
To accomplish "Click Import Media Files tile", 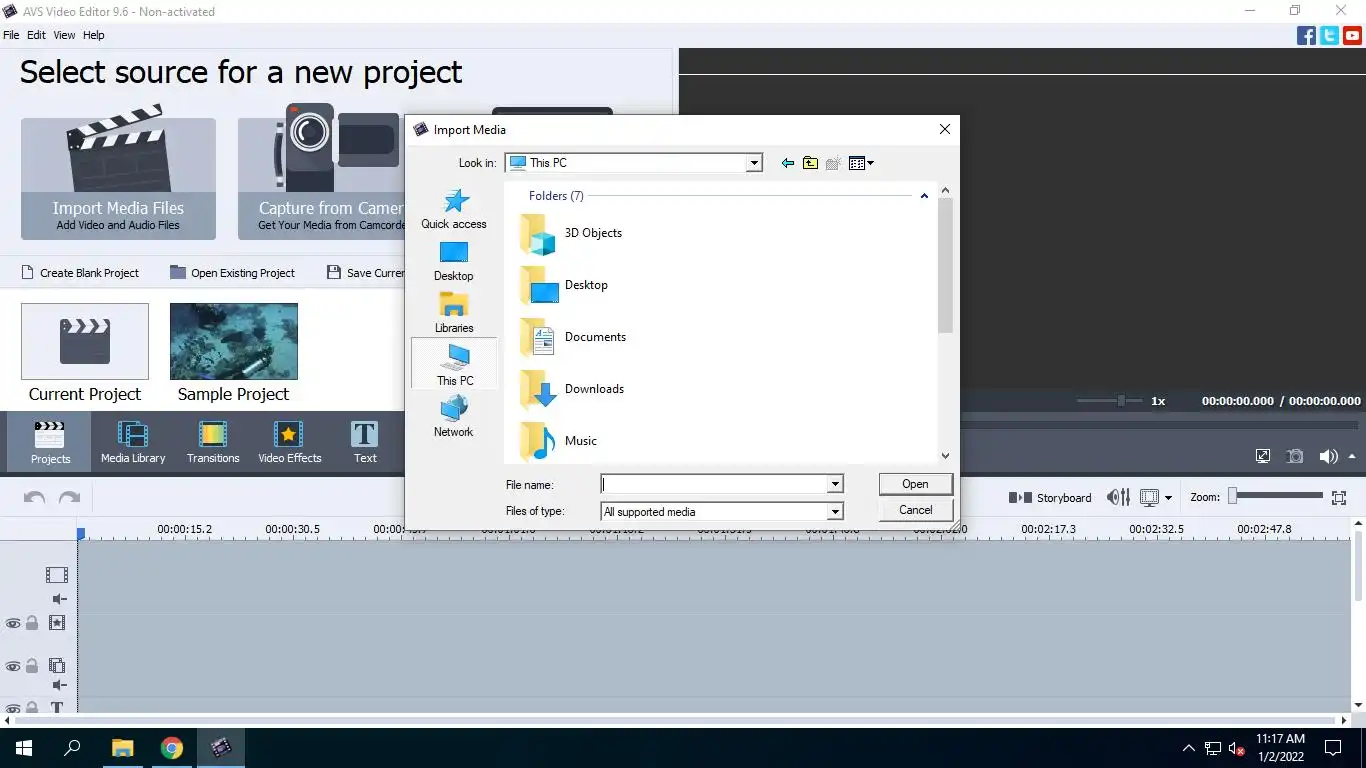I will click(118, 179).
